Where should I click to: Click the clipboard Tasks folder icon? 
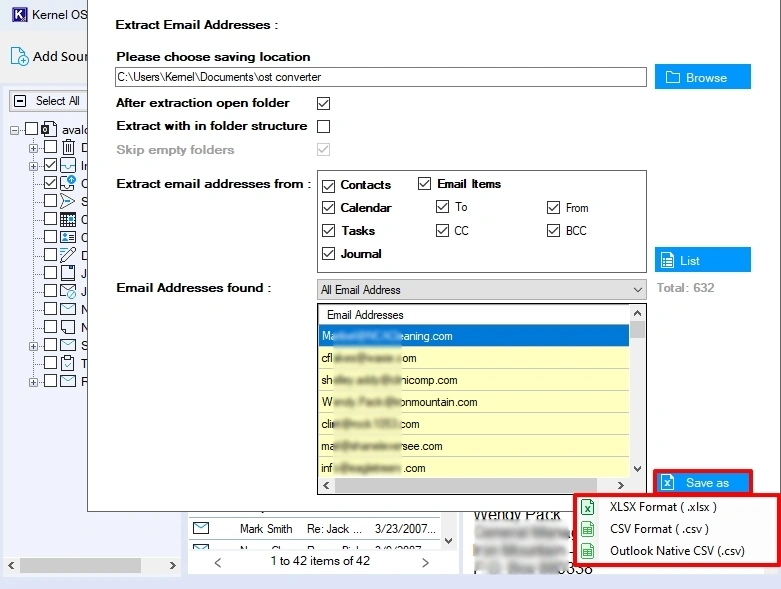tap(68, 363)
